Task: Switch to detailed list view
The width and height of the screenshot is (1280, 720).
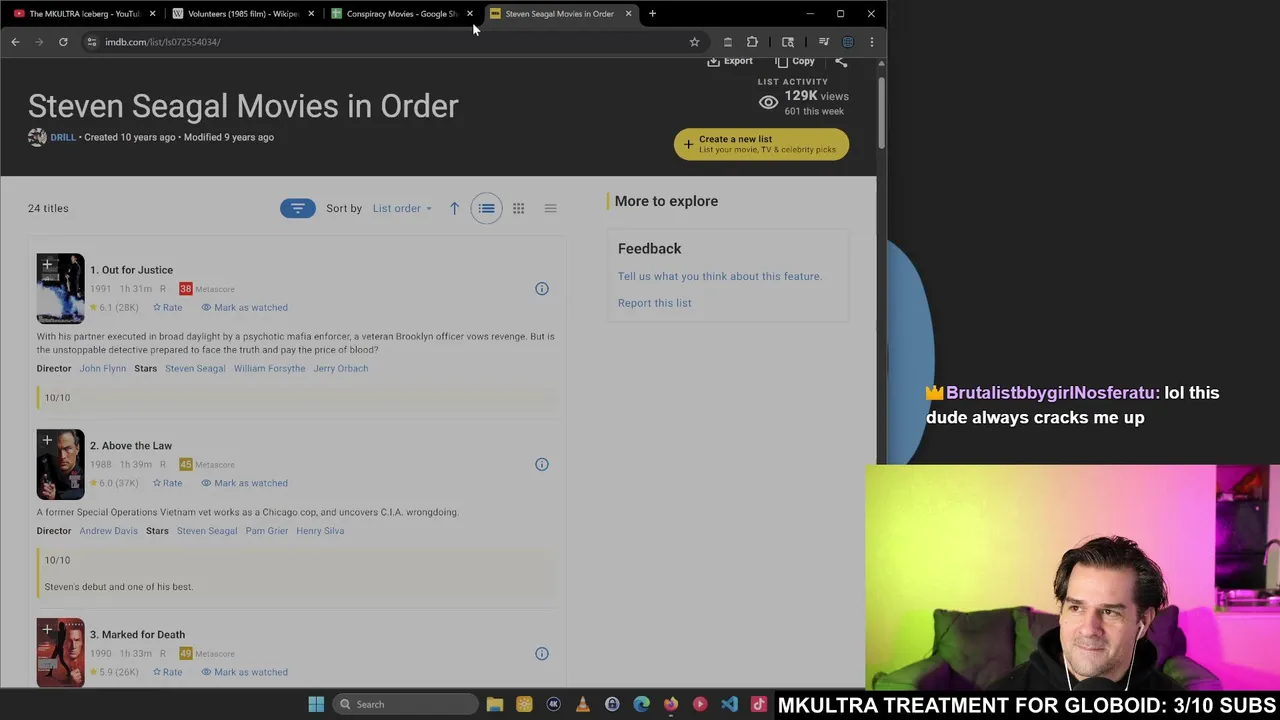Action: click(486, 208)
